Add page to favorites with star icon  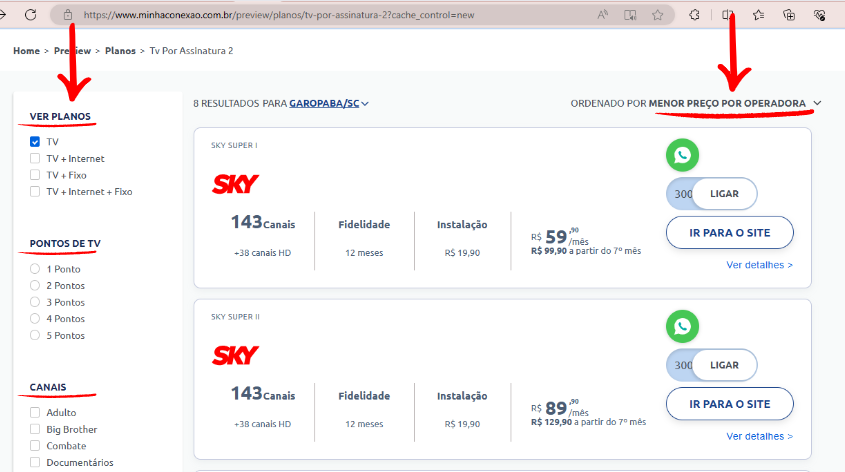pyautogui.click(x=657, y=15)
